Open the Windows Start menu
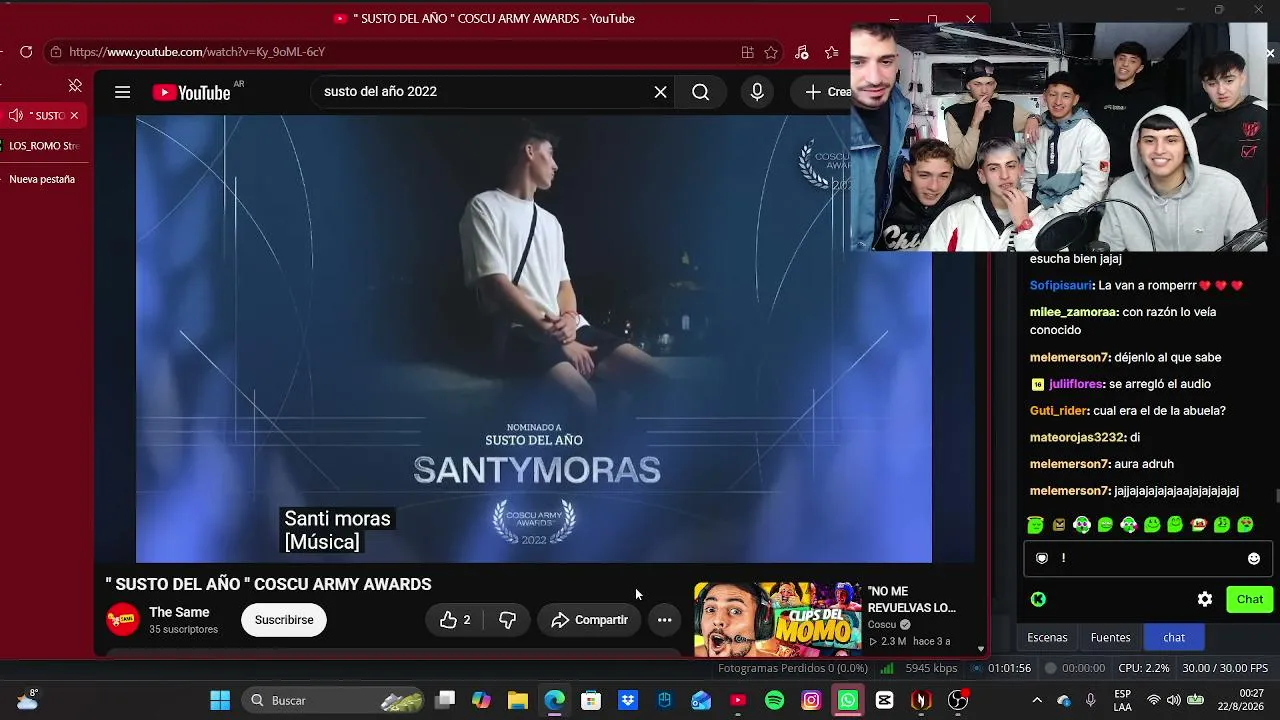This screenshot has height=720, width=1280. pyautogui.click(x=220, y=700)
